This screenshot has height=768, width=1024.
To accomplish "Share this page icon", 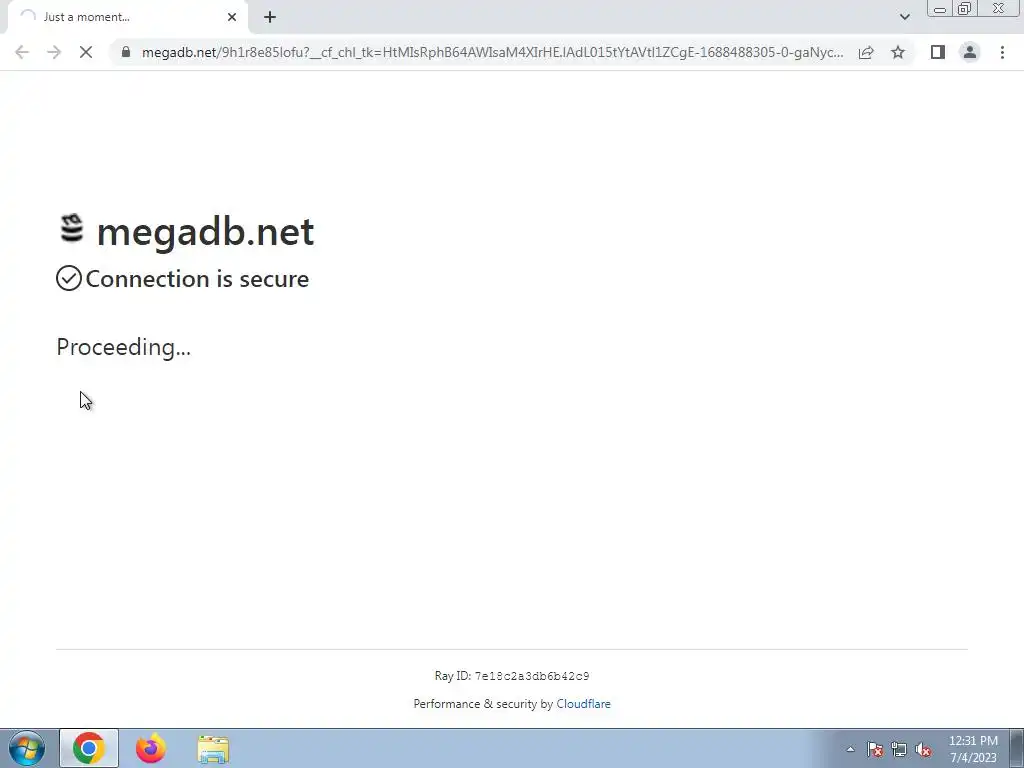I will (x=866, y=52).
